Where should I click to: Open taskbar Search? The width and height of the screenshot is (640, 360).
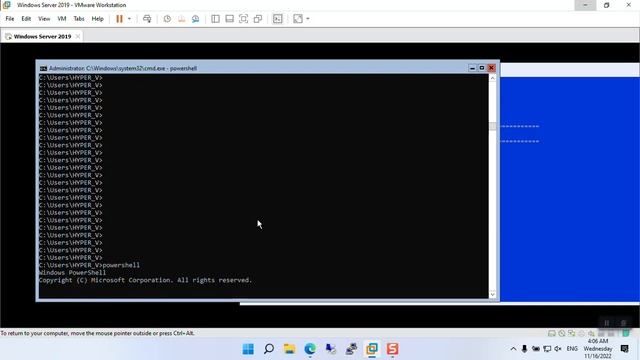[x=269, y=349]
